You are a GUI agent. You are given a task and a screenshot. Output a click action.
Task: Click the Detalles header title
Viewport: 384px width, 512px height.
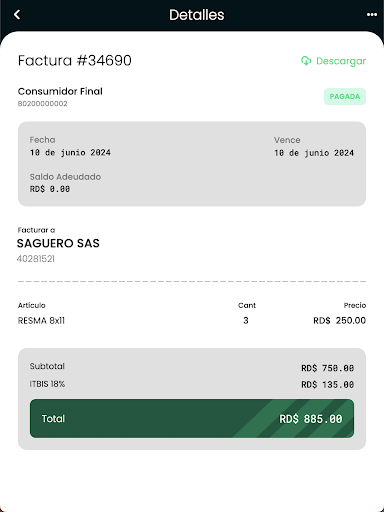(196, 15)
